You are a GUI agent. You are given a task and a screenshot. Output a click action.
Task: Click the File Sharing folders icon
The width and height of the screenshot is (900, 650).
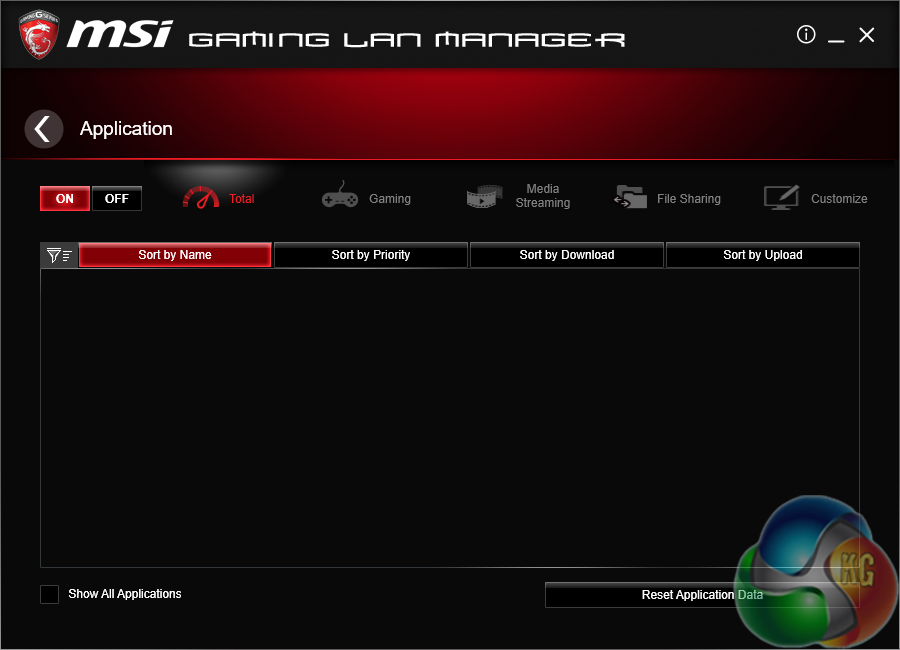coord(630,196)
